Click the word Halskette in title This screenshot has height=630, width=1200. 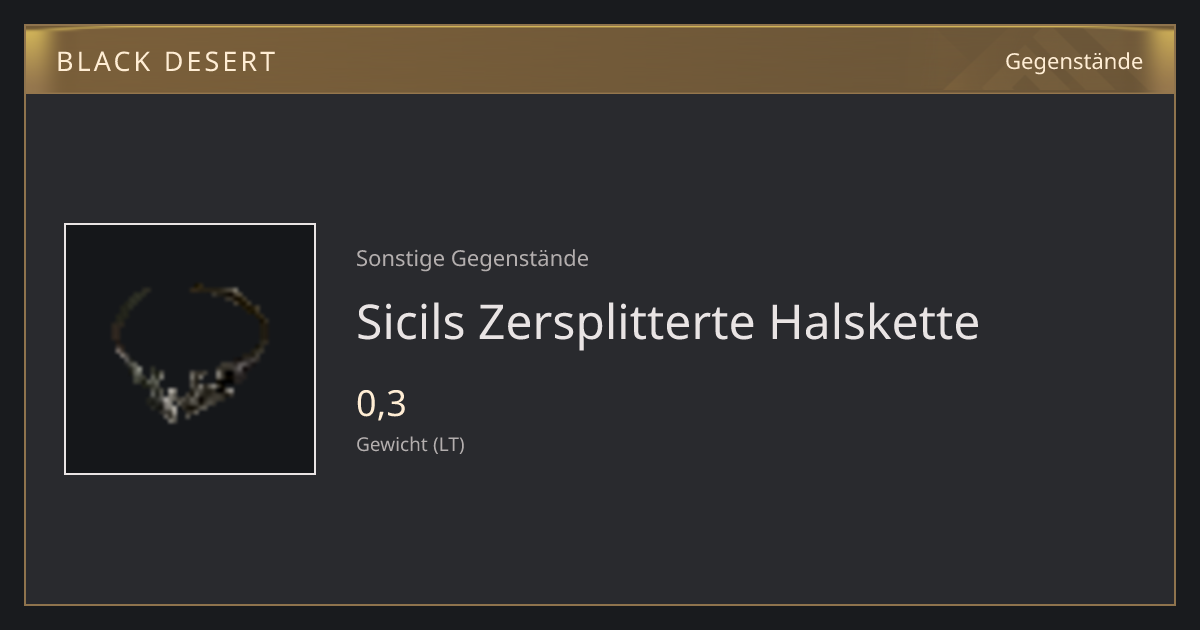(x=875, y=322)
